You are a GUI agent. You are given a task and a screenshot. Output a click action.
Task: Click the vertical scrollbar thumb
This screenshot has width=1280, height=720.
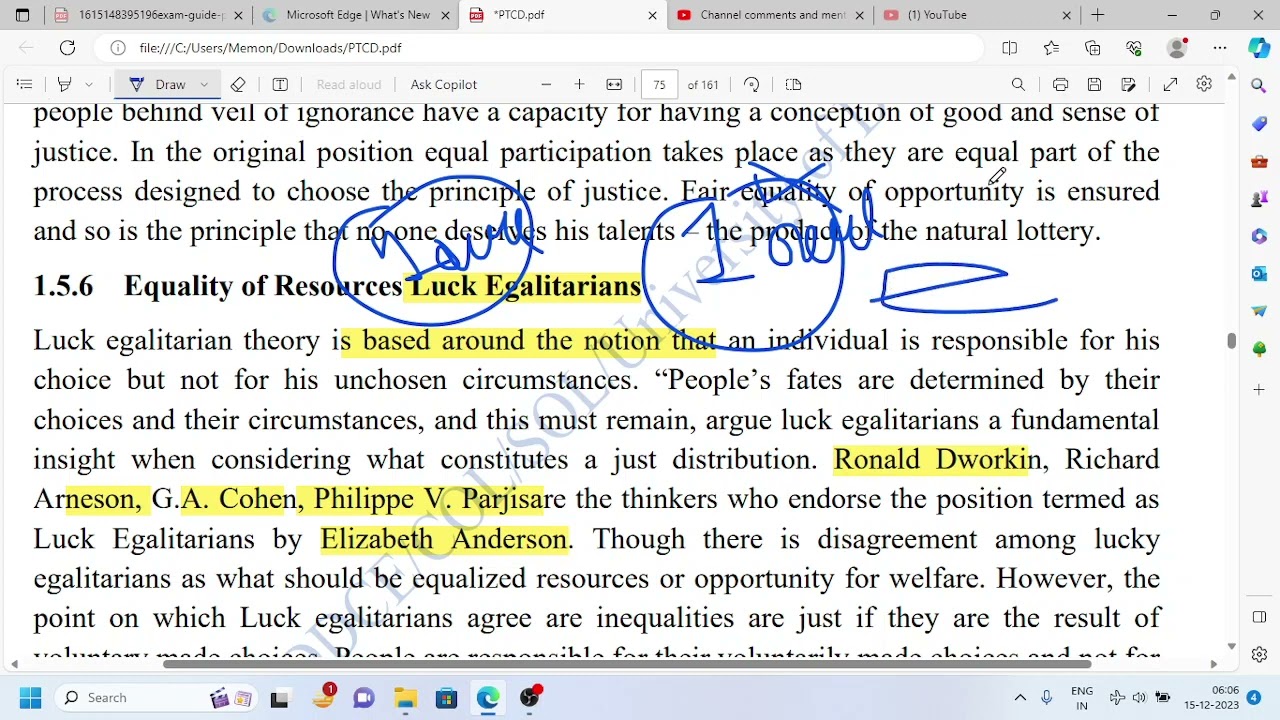(1231, 341)
